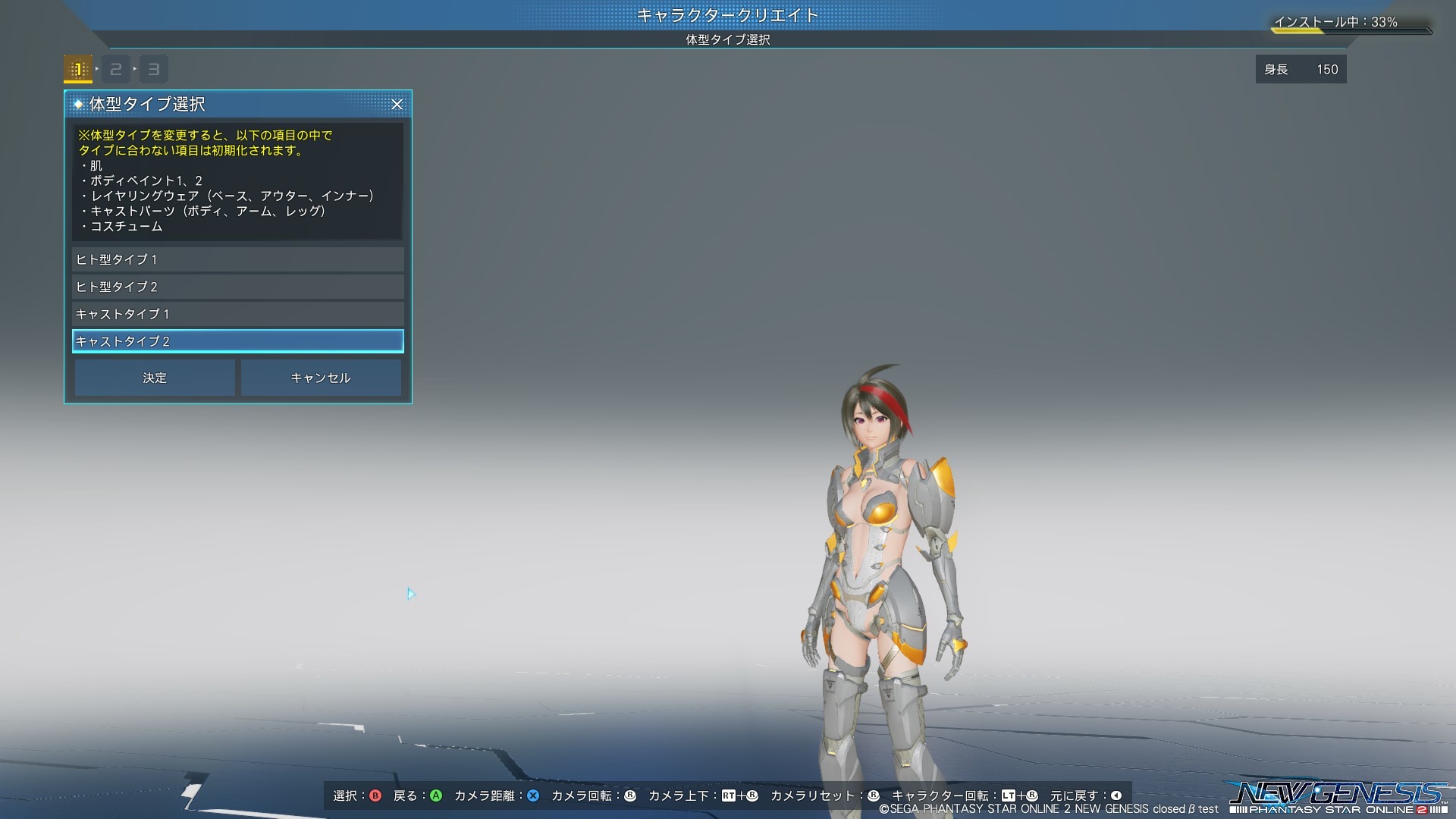Click the install progress bar
The width and height of the screenshot is (1456, 819).
click(1351, 31)
